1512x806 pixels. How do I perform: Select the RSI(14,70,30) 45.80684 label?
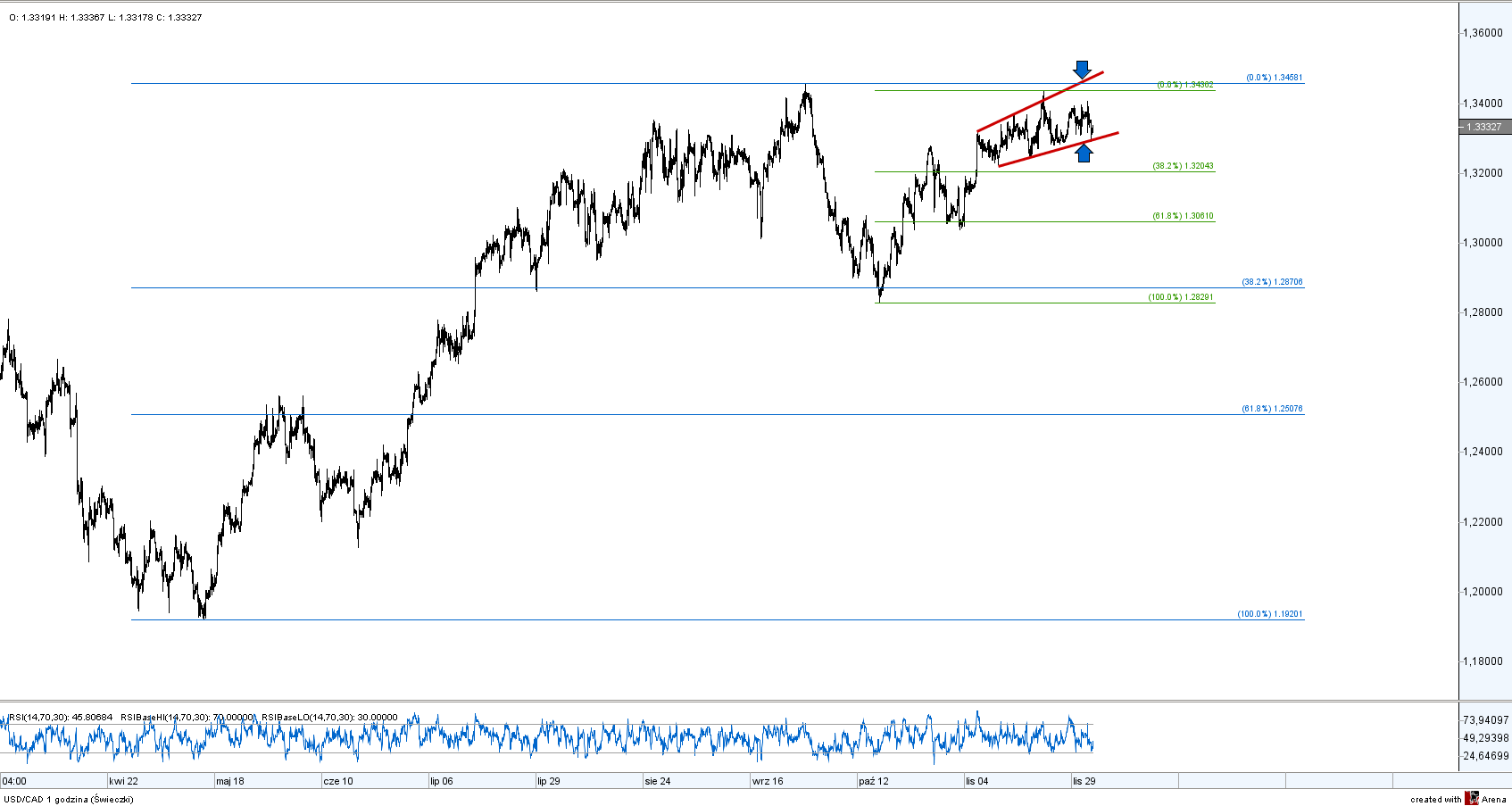61,718
